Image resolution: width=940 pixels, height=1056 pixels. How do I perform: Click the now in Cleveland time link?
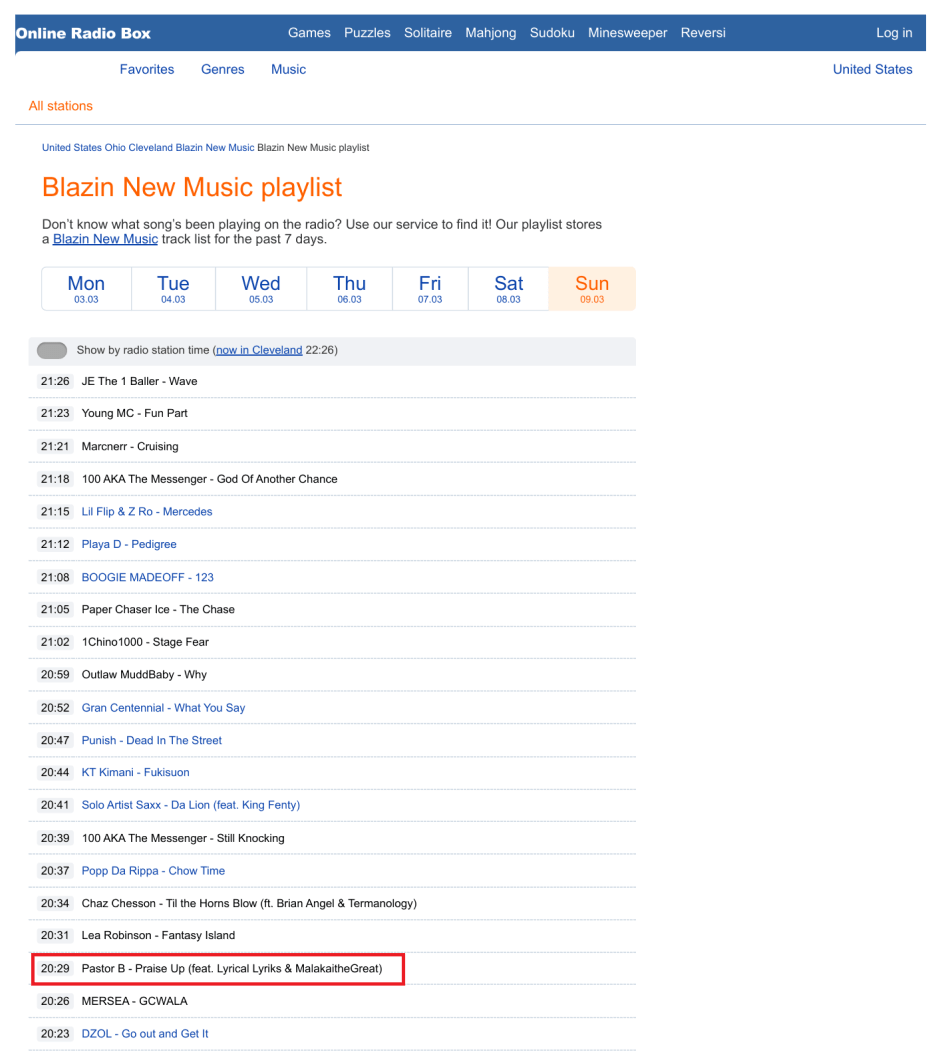[259, 351]
